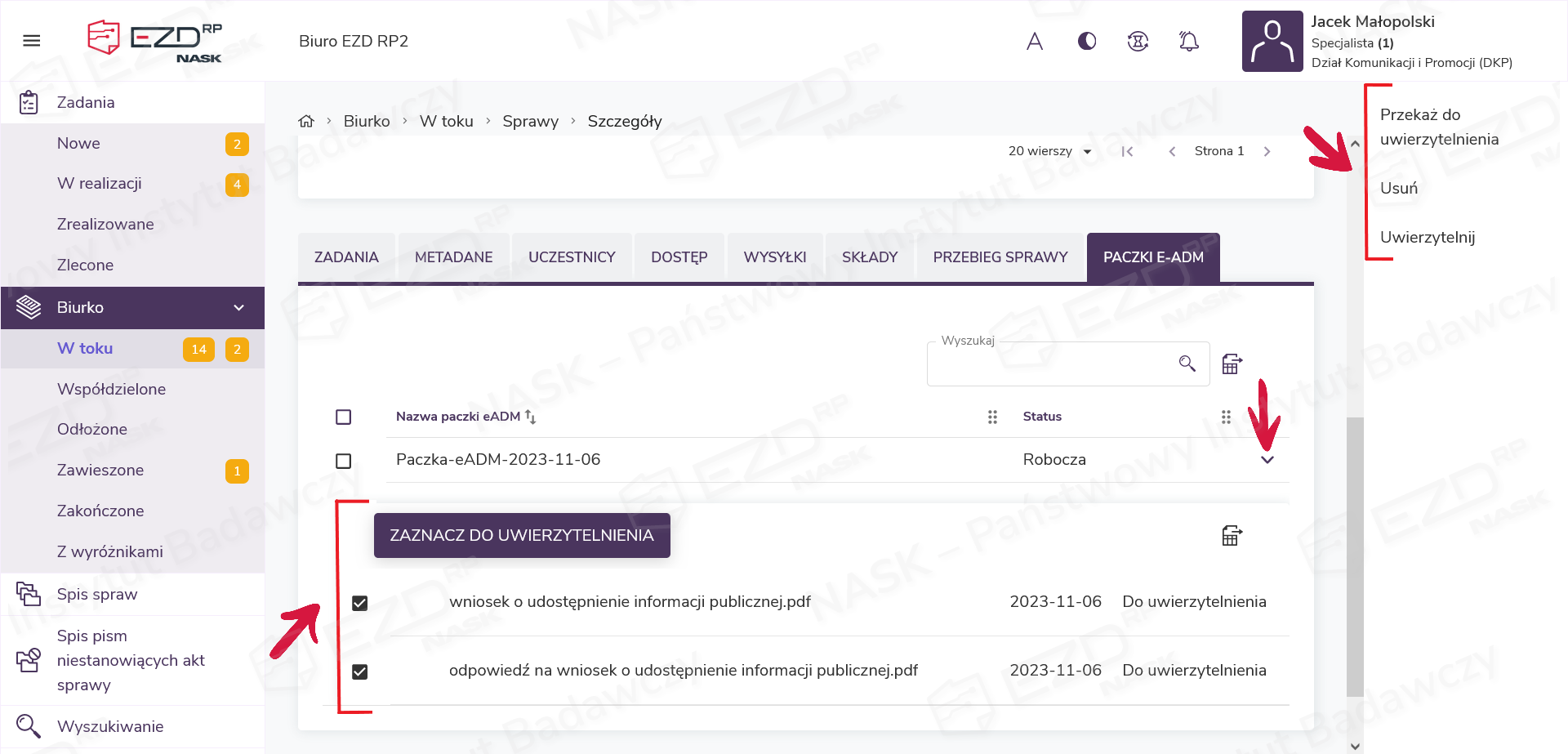Check the Paczka-eADM-2023-11-06 row checkbox
The height and width of the screenshot is (754, 1568).
[x=344, y=462]
